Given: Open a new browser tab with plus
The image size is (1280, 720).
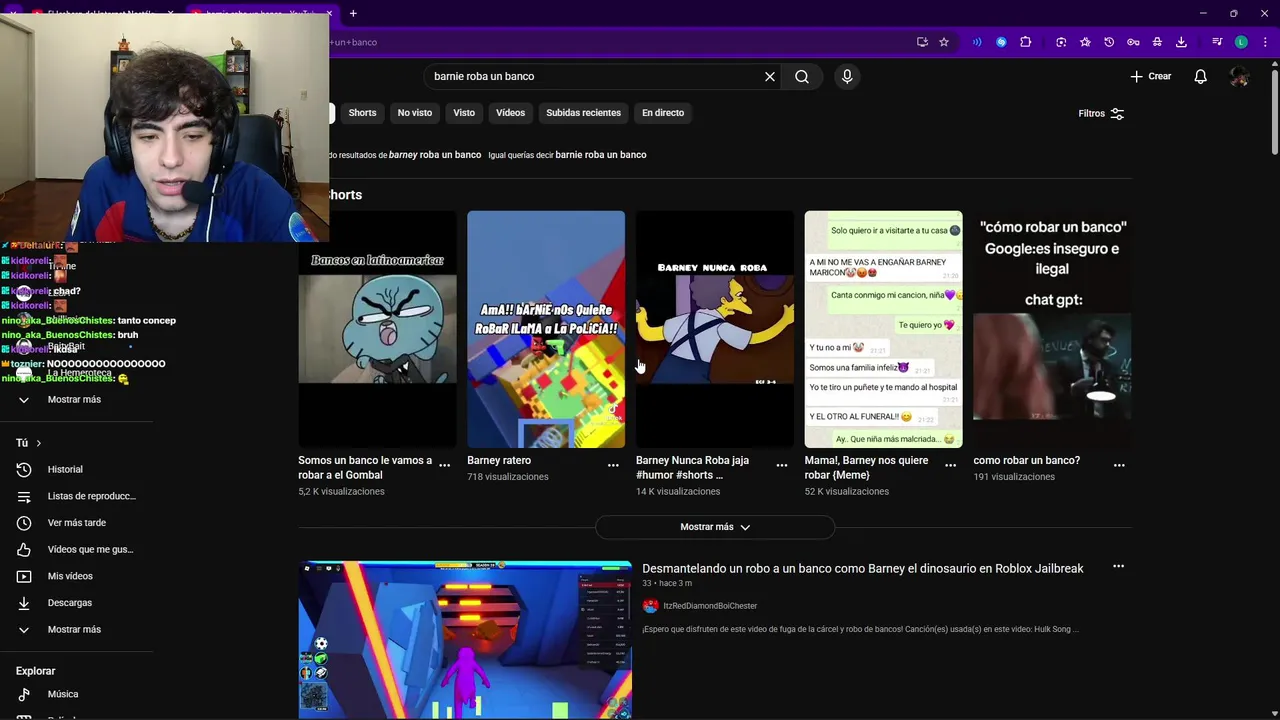Looking at the screenshot, I should point(353,13).
